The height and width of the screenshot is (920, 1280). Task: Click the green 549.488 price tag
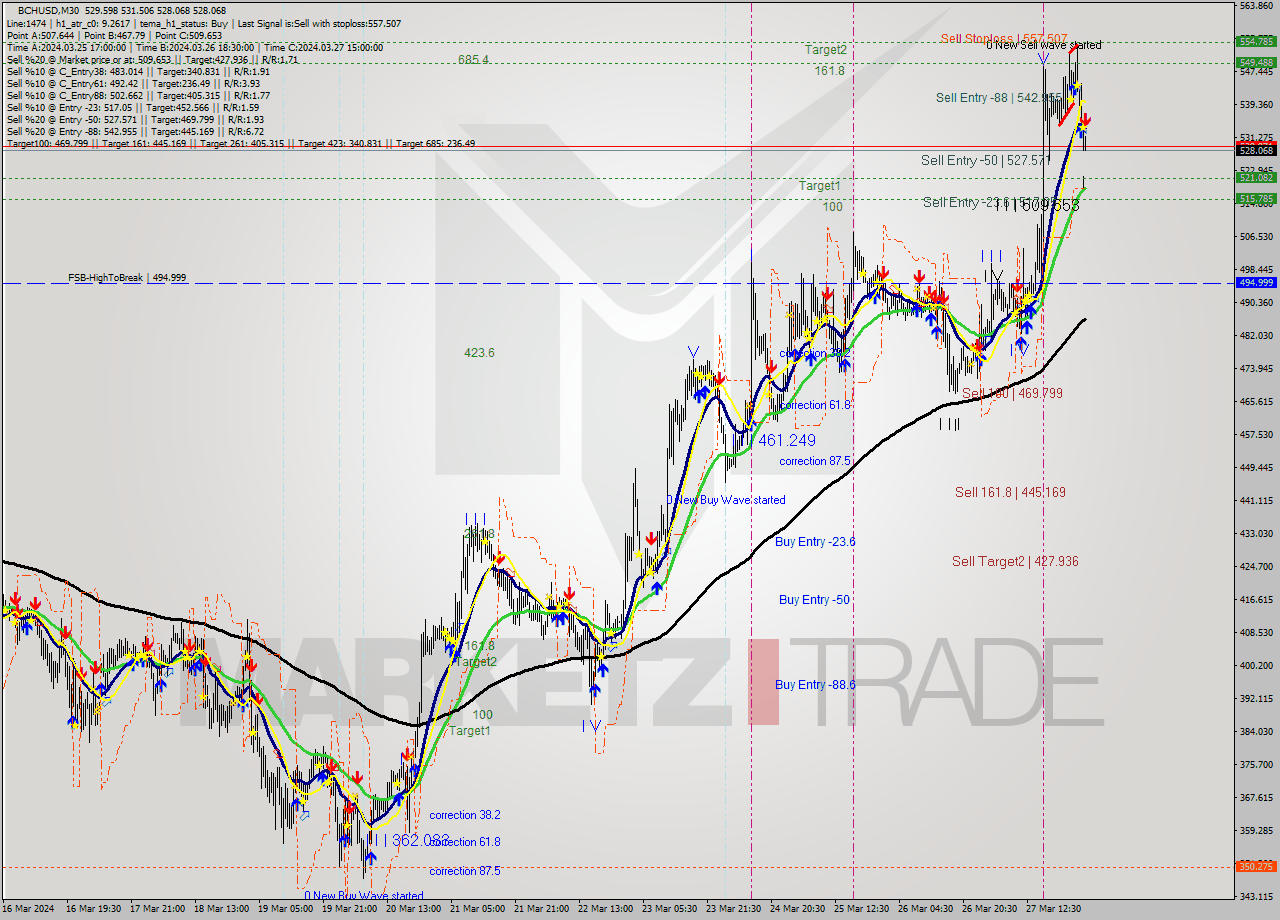tap(1256, 62)
